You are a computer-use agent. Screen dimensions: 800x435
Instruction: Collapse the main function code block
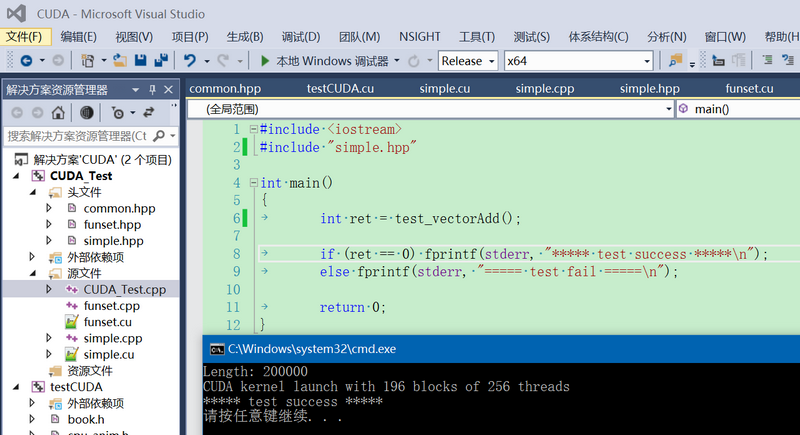254,183
